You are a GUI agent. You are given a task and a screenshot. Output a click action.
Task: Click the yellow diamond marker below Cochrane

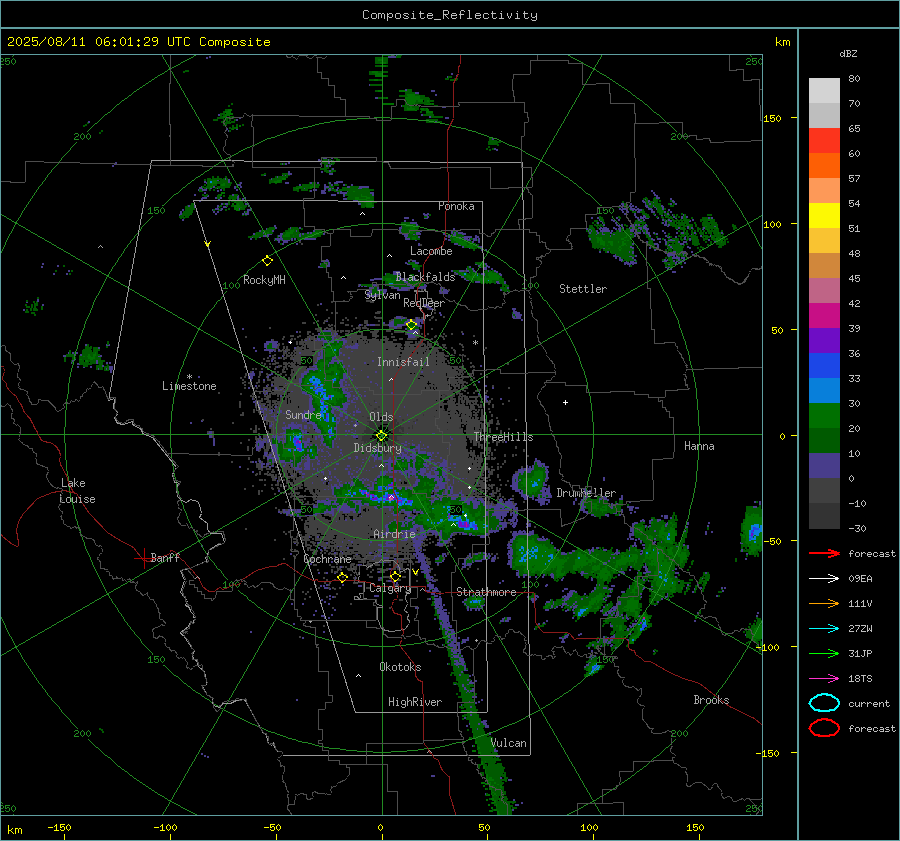342,577
